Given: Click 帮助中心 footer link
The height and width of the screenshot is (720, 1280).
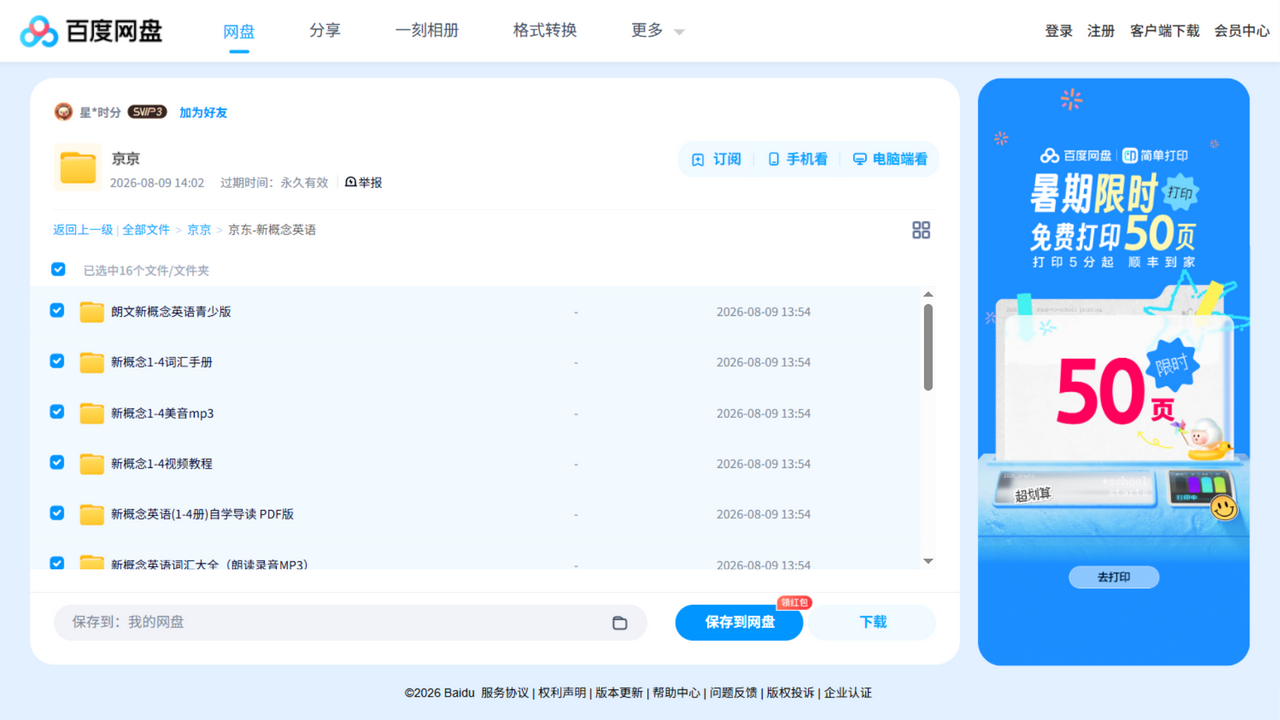Looking at the screenshot, I should [x=677, y=693].
